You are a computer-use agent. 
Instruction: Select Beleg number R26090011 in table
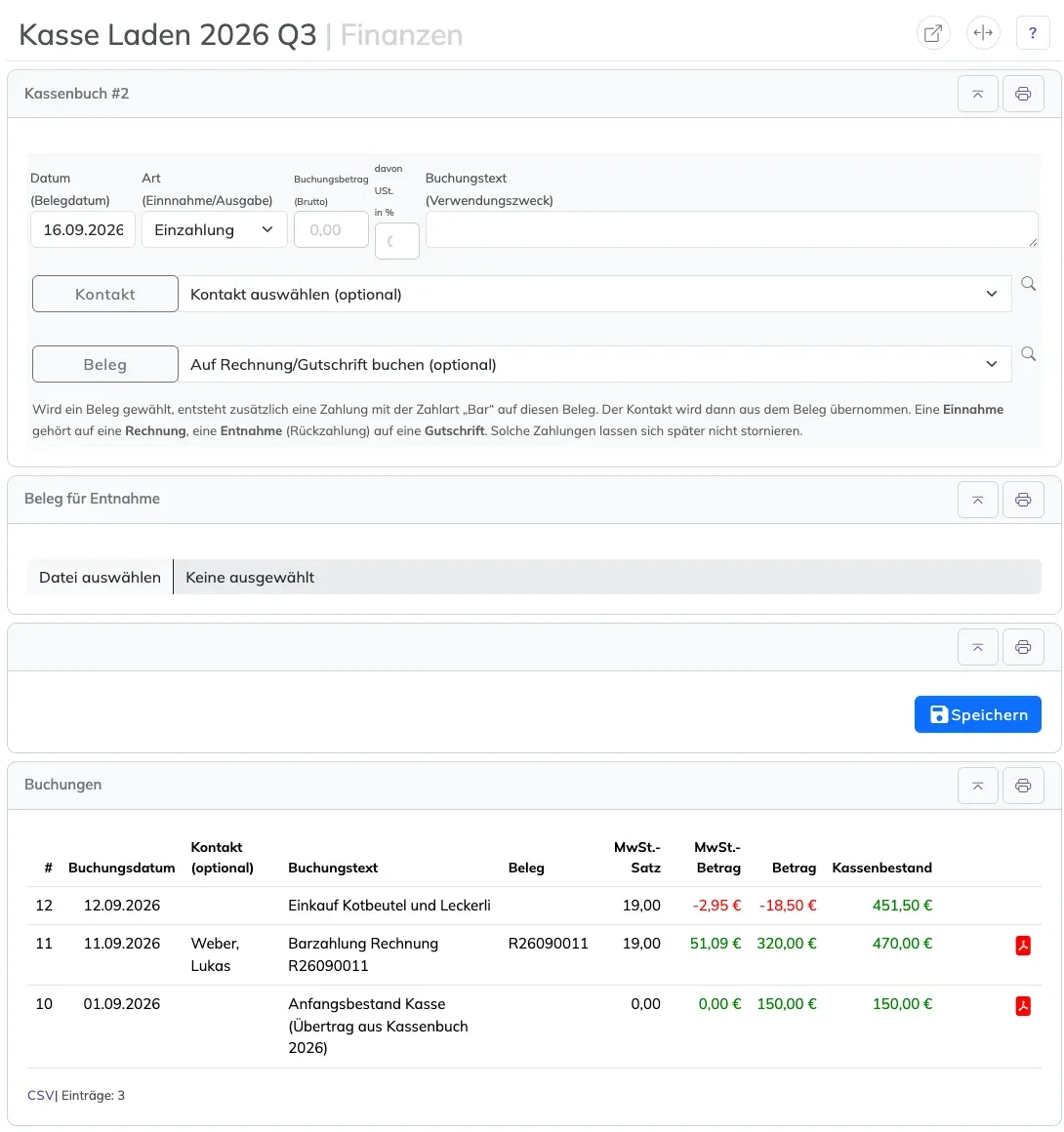[x=549, y=944]
